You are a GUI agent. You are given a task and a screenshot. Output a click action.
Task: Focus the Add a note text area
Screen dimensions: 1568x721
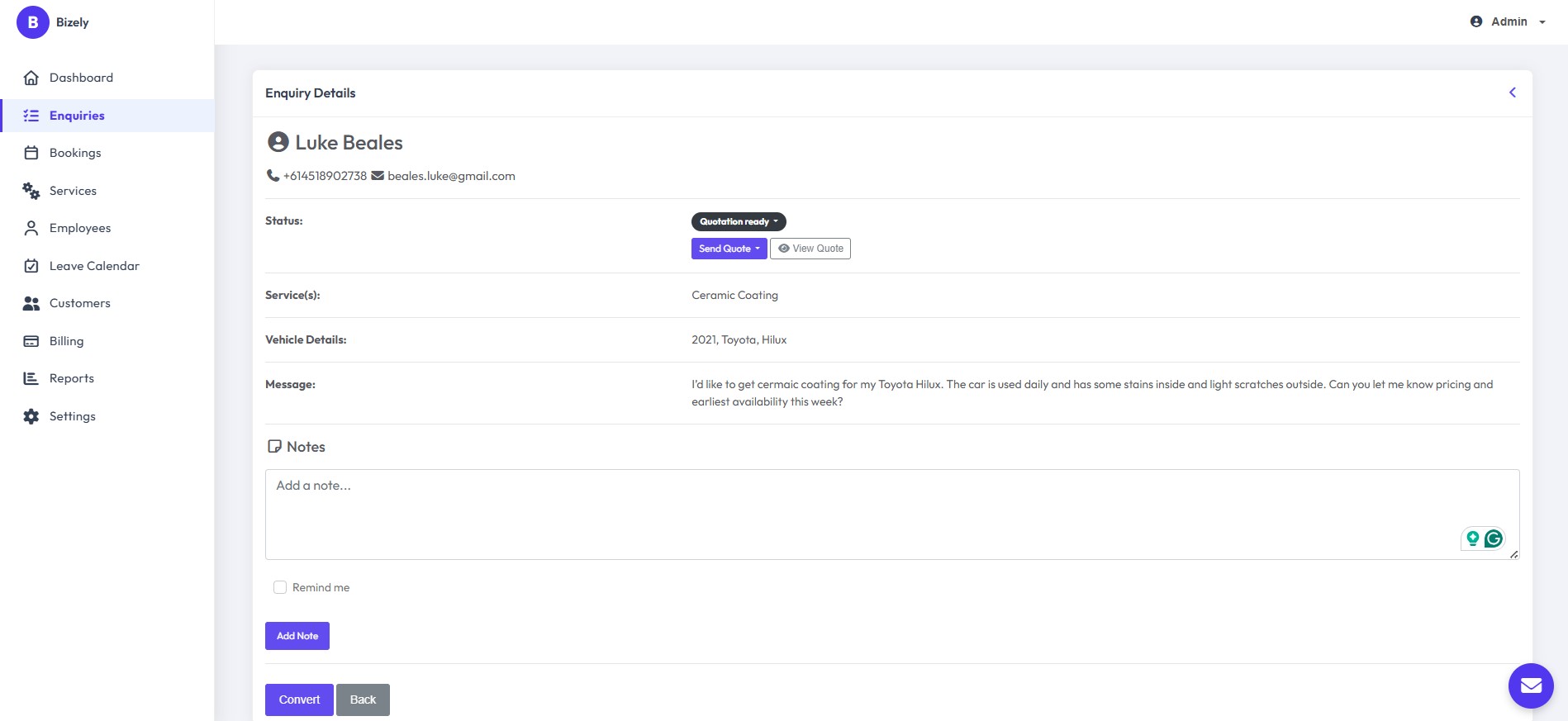point(892,515)
